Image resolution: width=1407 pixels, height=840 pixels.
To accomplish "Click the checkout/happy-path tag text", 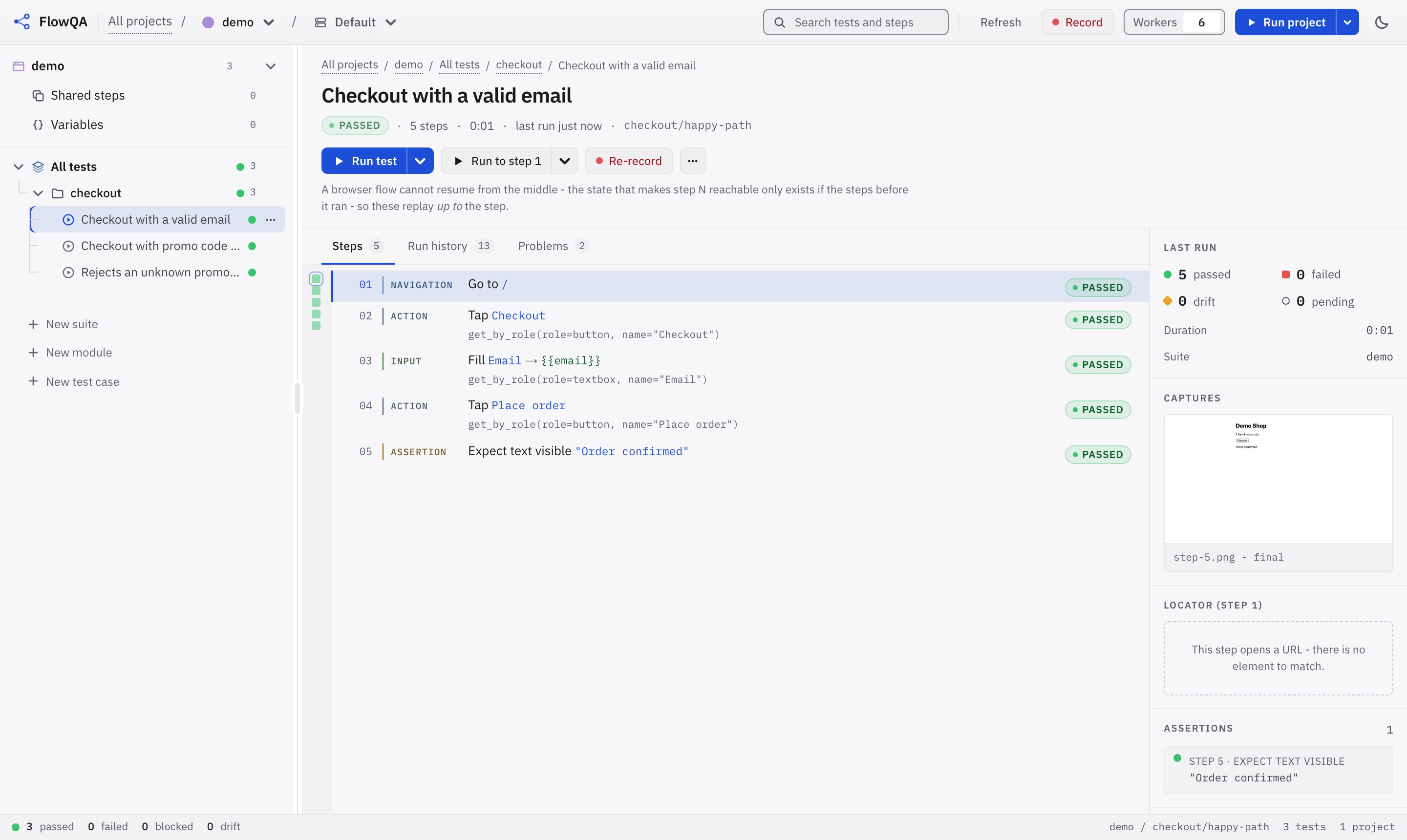I will click(x=687, y=125).
